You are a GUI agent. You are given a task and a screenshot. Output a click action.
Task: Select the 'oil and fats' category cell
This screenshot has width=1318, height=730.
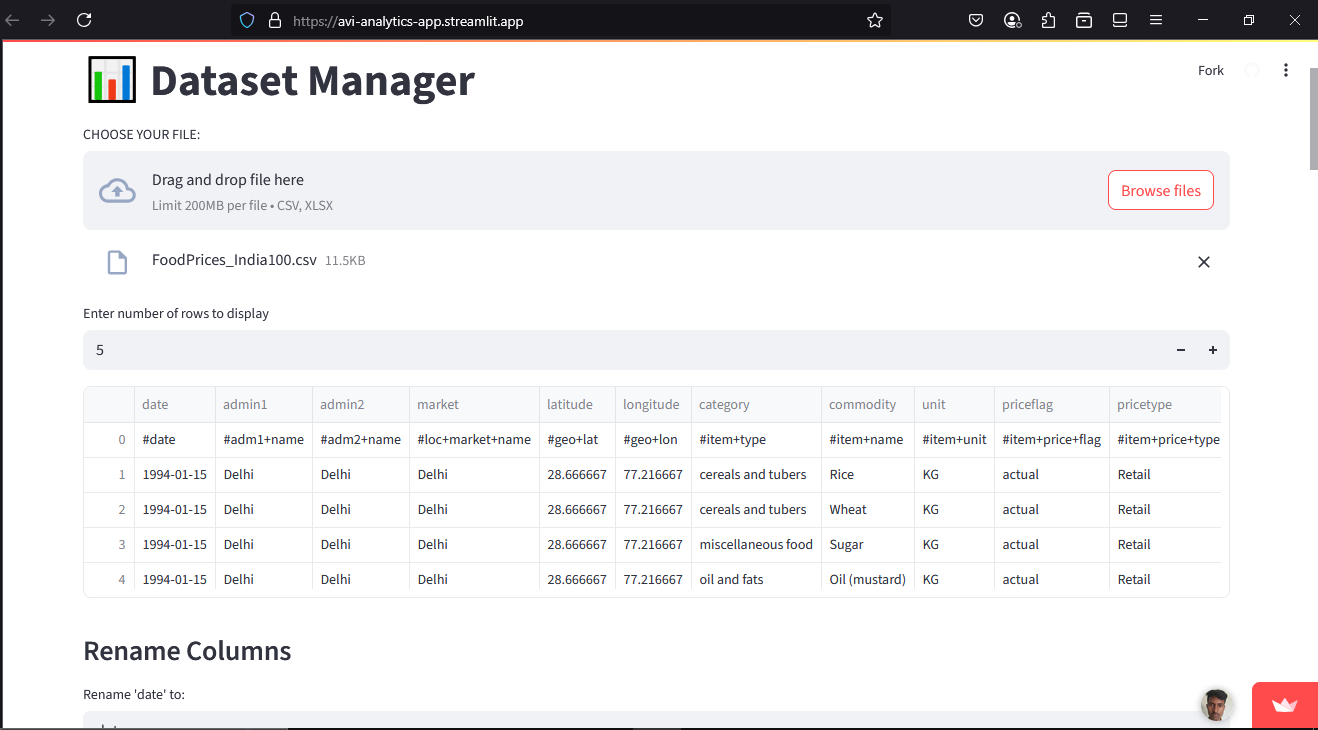[x=757, y=579]
